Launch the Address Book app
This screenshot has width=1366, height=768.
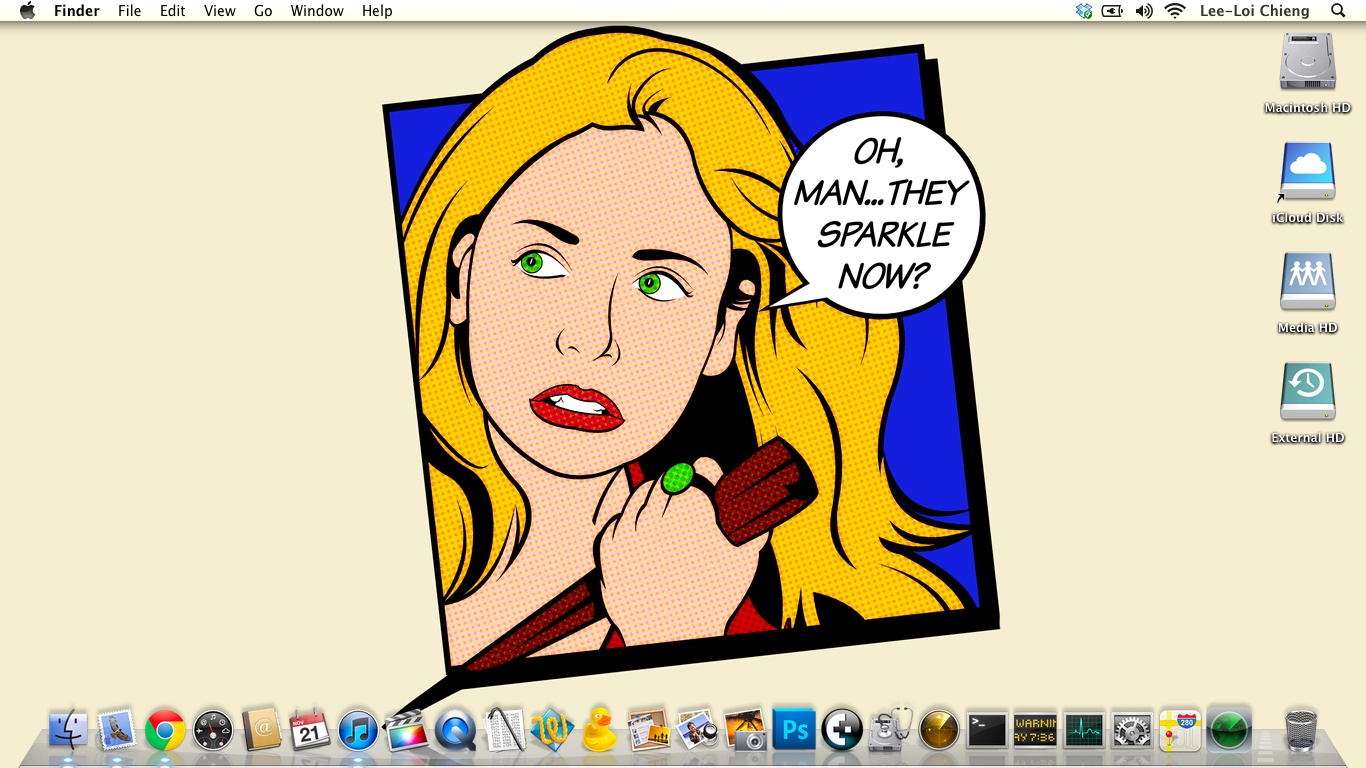click(x=262, y=730)
